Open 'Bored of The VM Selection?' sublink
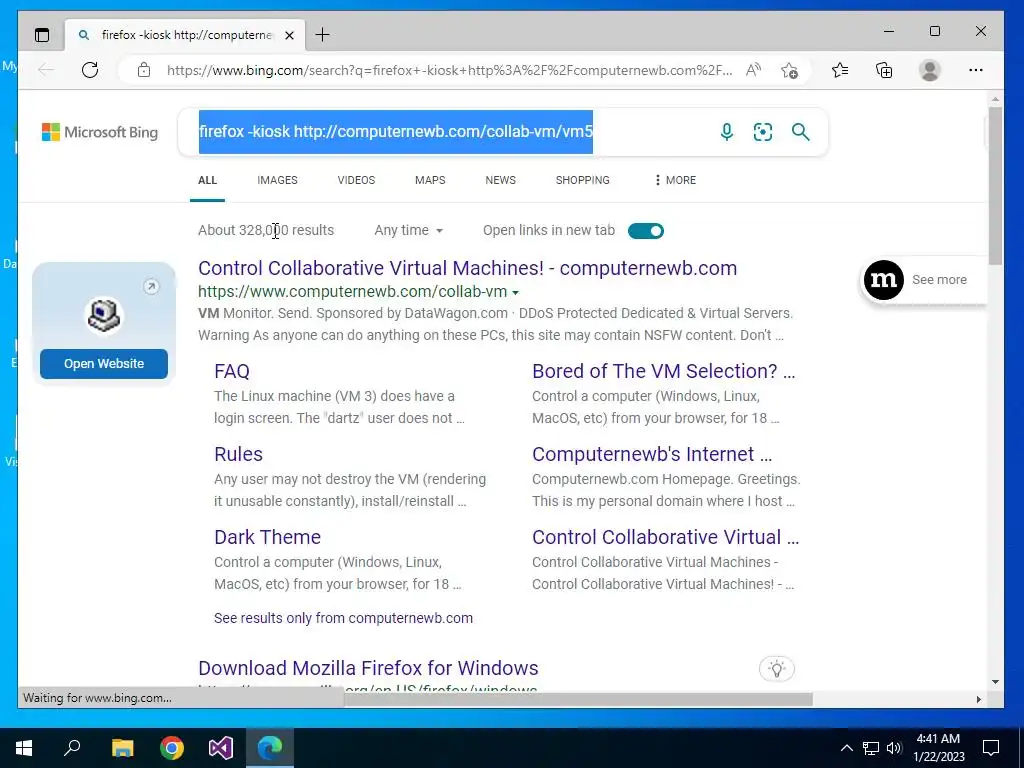Image resolution: width=1024 pixels, height=768 pixels. (x=664, y=371)
